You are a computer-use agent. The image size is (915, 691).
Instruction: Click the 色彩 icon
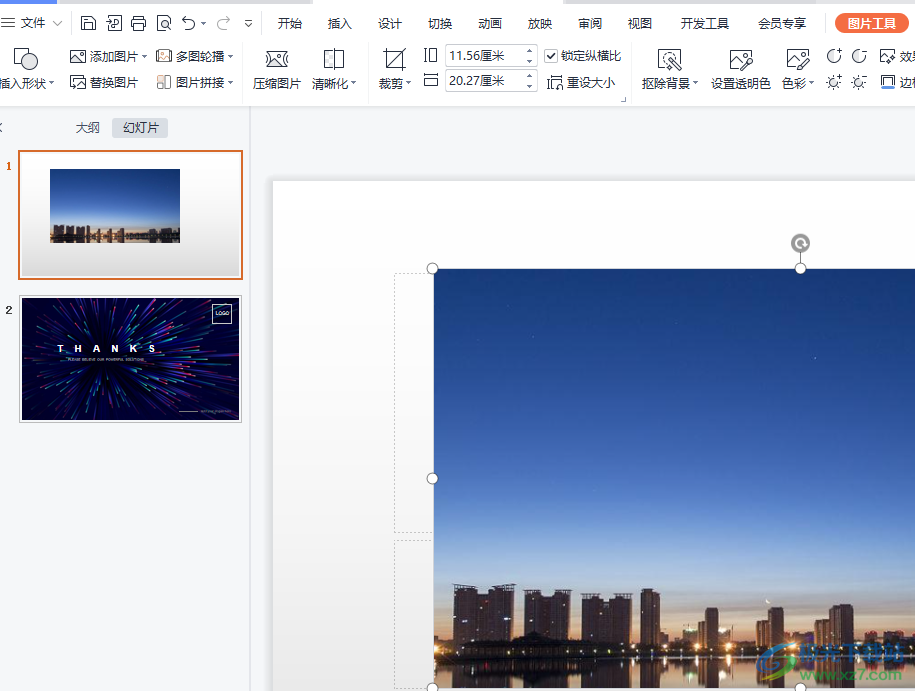[x=798, y=59]
